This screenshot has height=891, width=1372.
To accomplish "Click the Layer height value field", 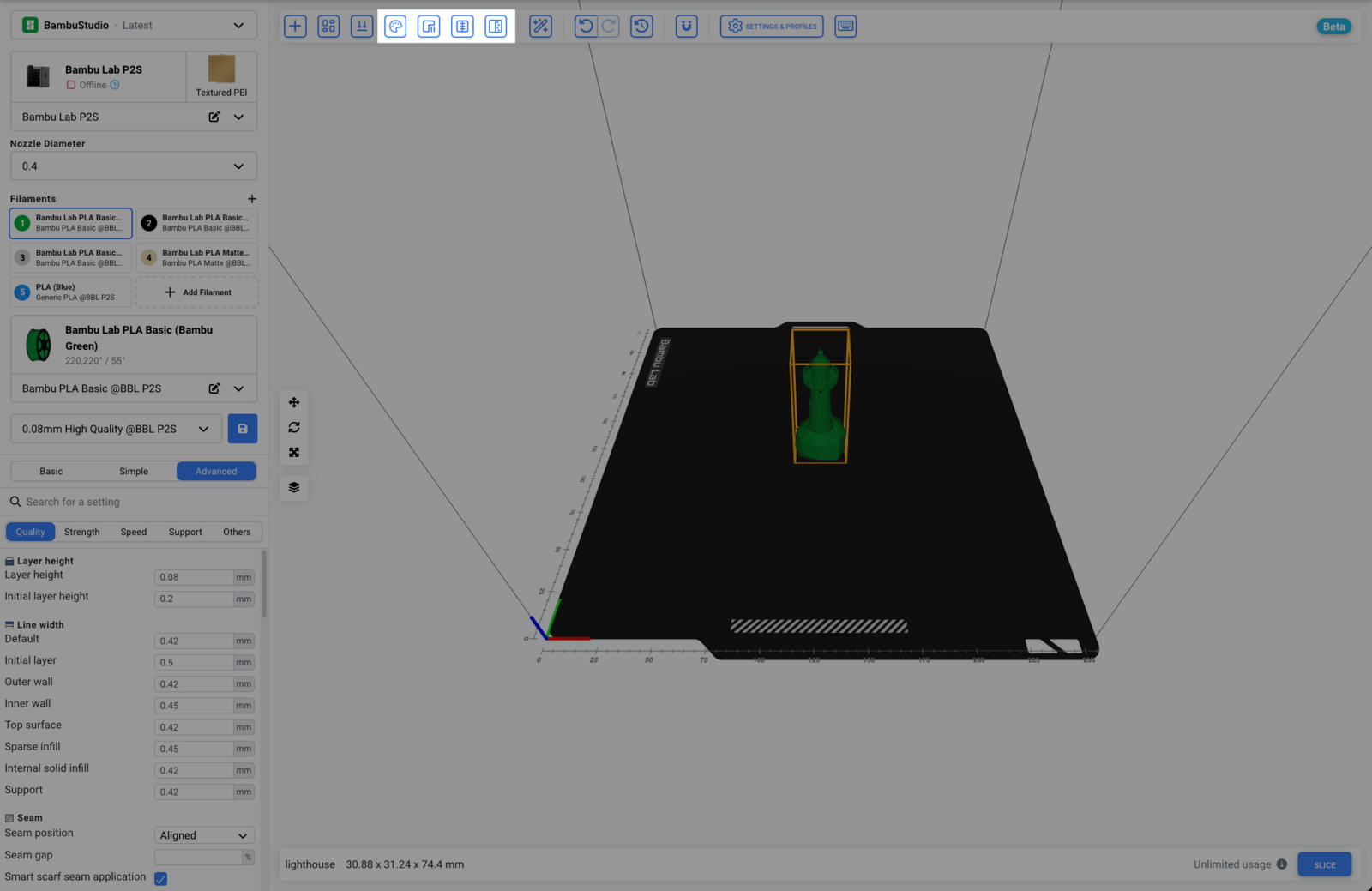I will 194,577.
